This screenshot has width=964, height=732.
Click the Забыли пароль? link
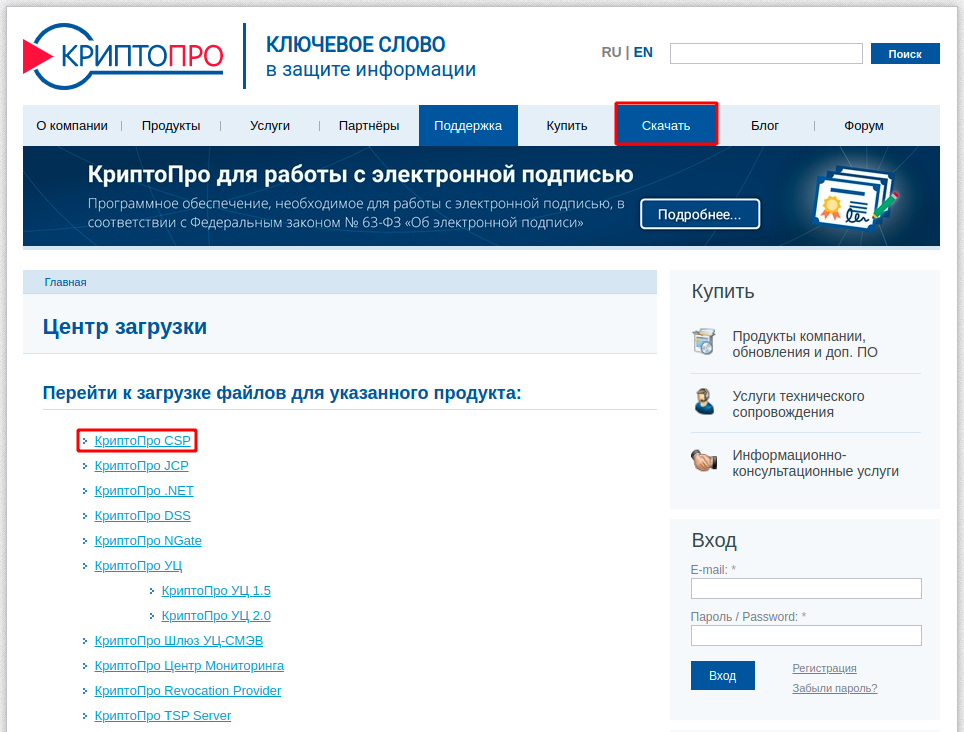point(834,688)
